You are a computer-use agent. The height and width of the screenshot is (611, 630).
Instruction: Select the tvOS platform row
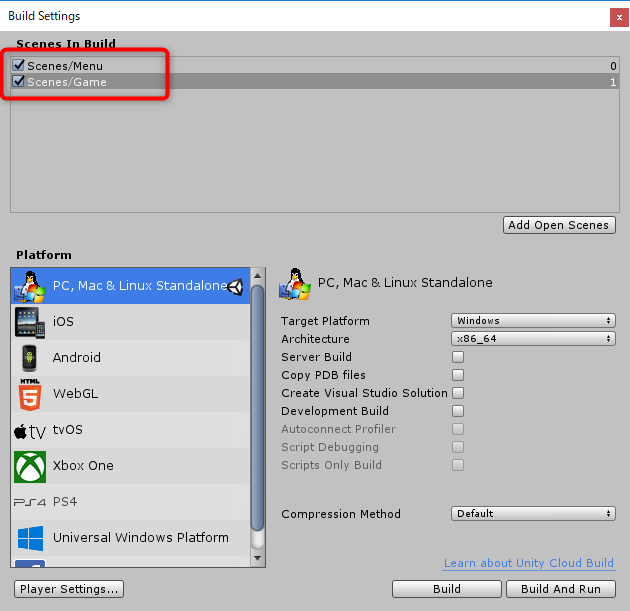pyautogui.click(x=131, y=430)
